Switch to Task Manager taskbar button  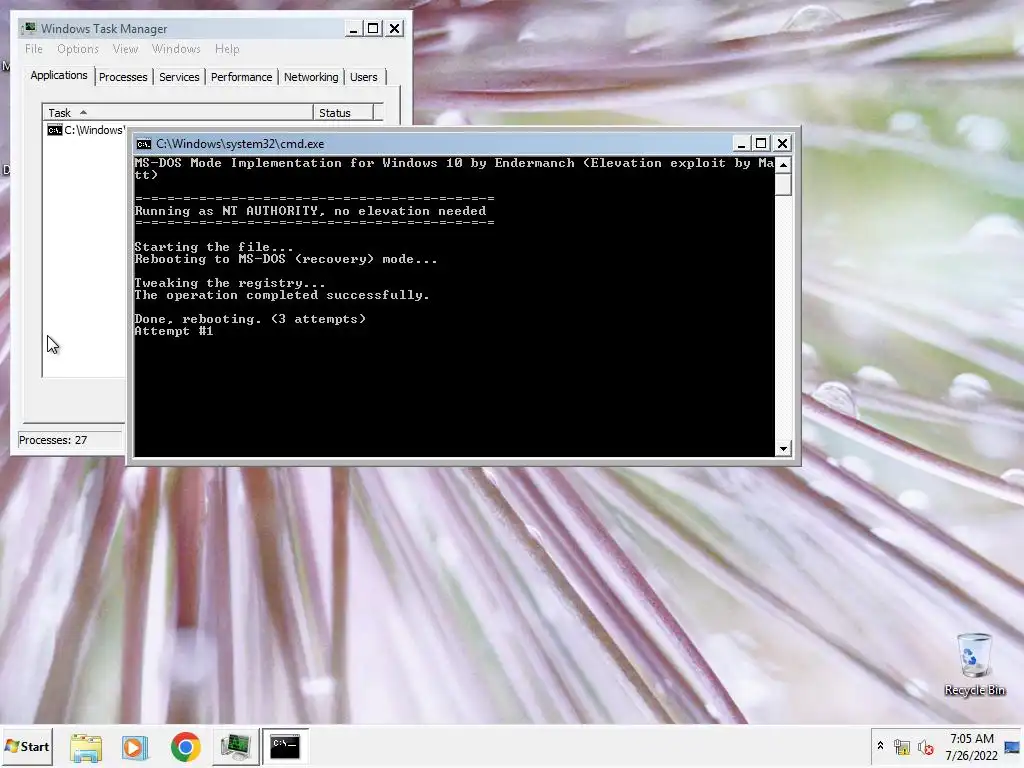click(x=235, y=747)
